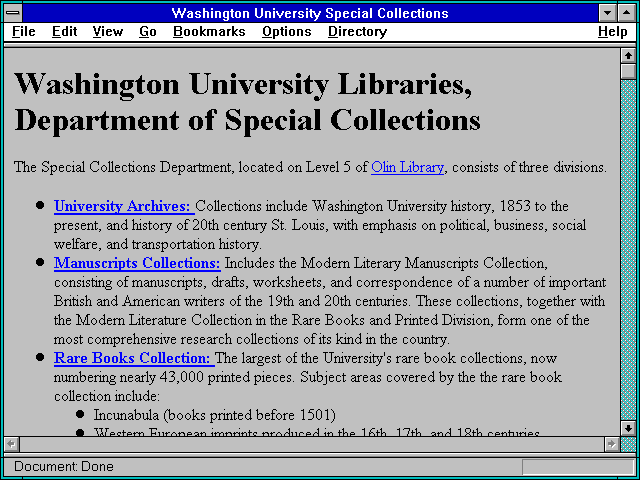The width and height of the screenshot is (640, 480).
Task: Open the Edit menu
Action: coord(64,32)
